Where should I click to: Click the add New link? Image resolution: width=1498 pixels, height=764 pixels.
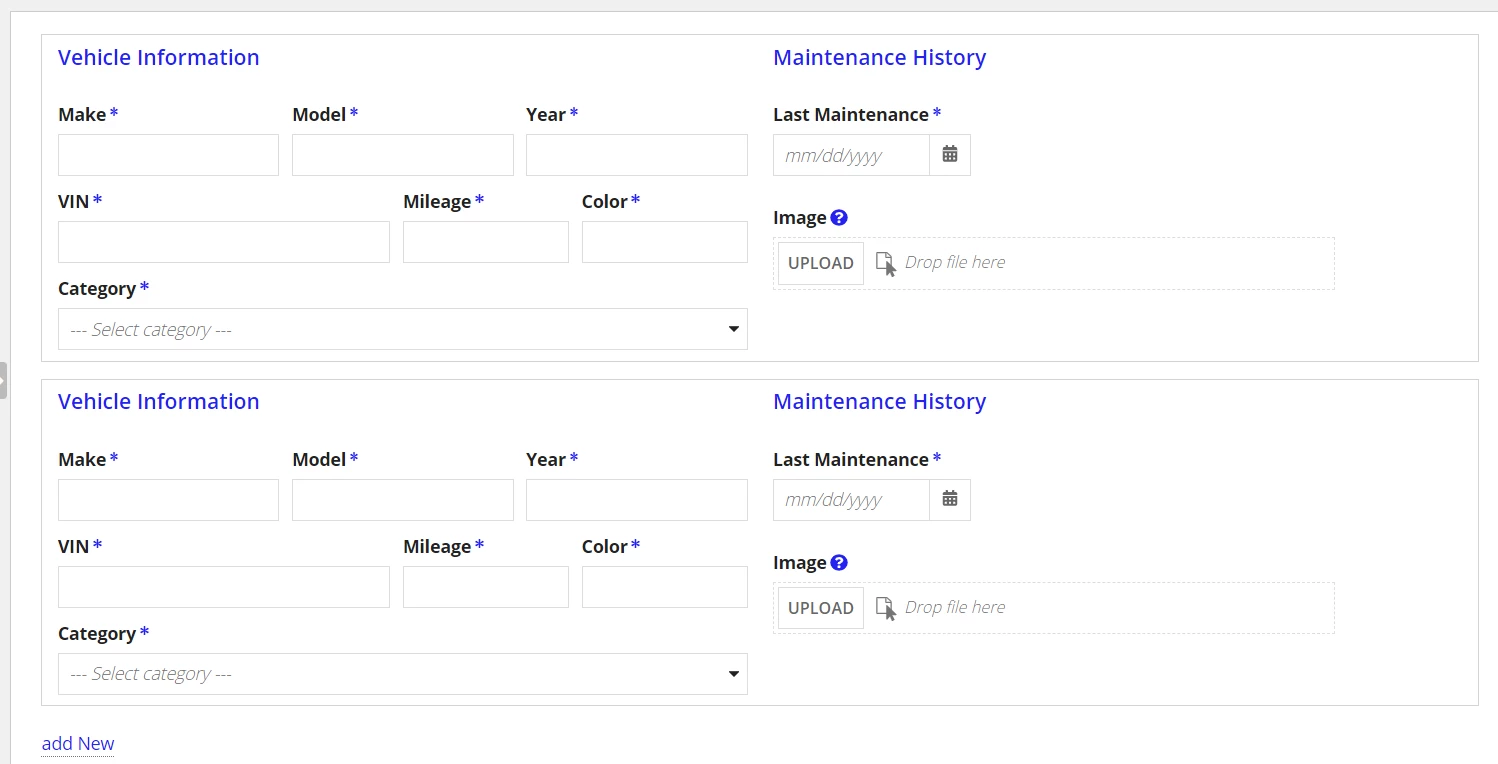78,743
